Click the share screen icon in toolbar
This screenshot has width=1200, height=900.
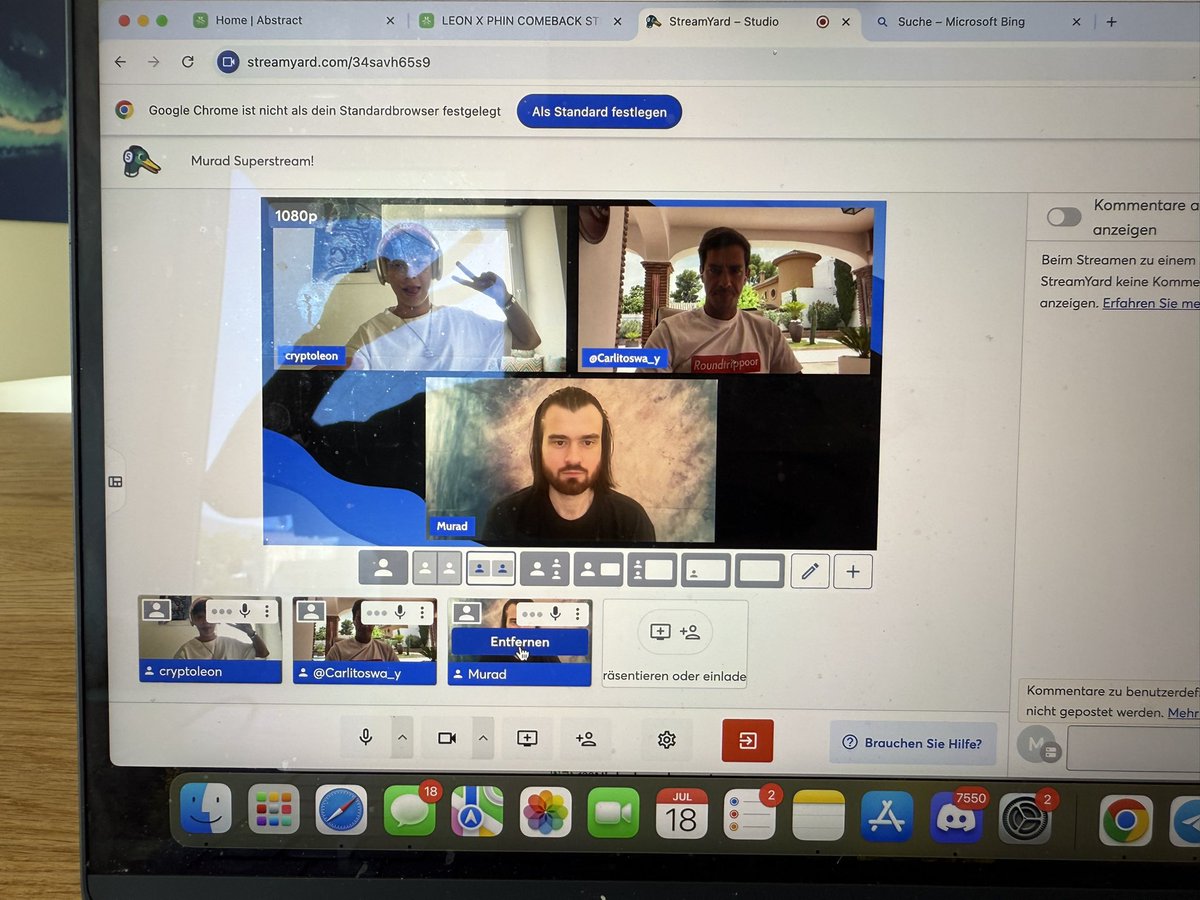pyautogui.click(x=527, y=738)
